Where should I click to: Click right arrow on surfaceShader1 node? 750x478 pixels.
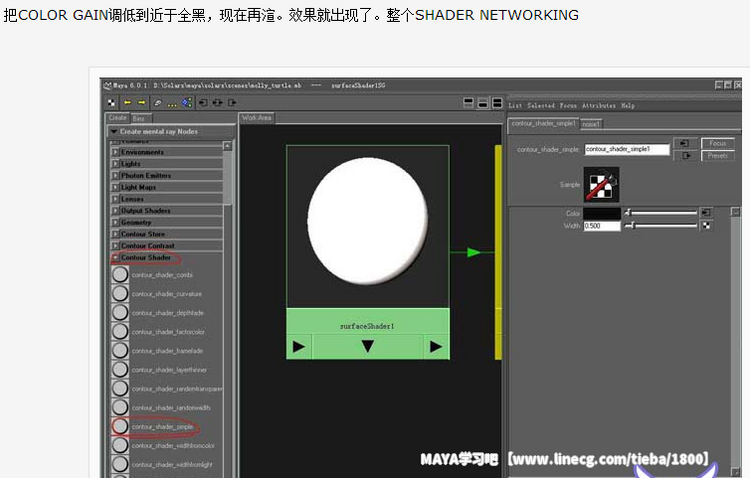click(436, 346)
